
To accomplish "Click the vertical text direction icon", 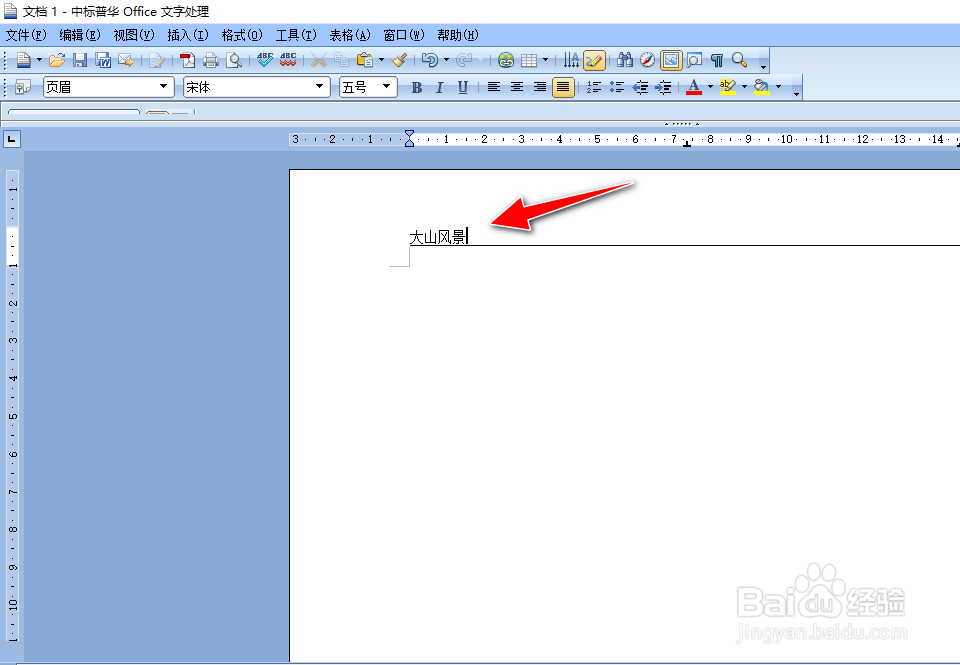I will [571, 60].
